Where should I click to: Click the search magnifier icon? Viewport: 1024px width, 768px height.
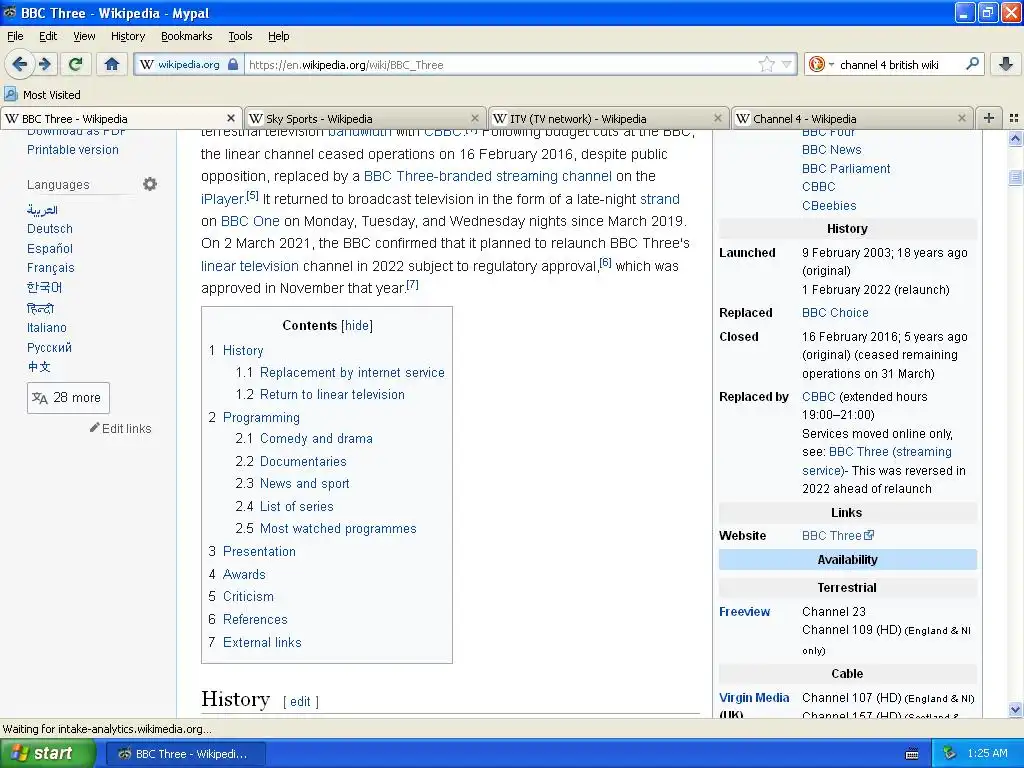[972, 64]
